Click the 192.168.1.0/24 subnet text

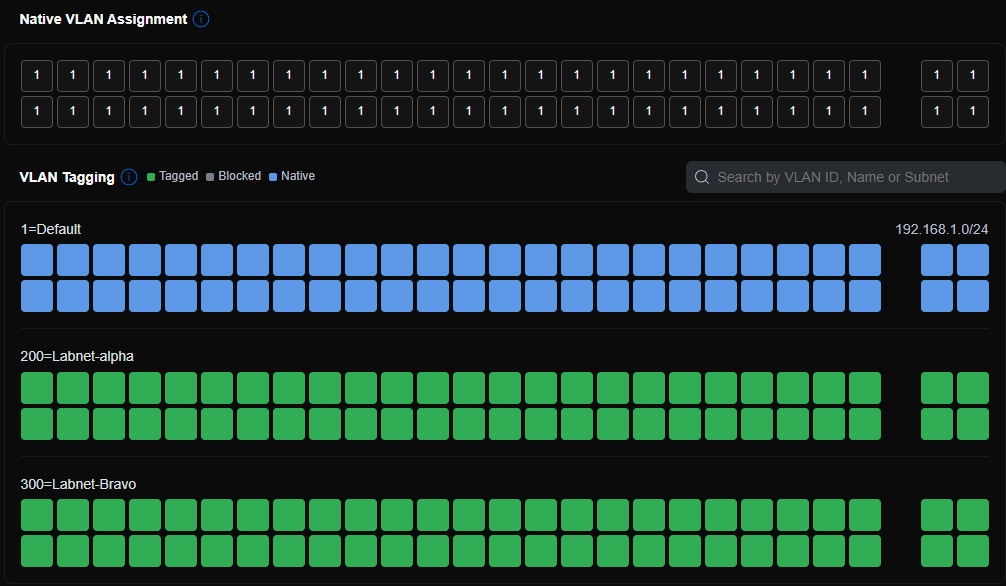941,229
